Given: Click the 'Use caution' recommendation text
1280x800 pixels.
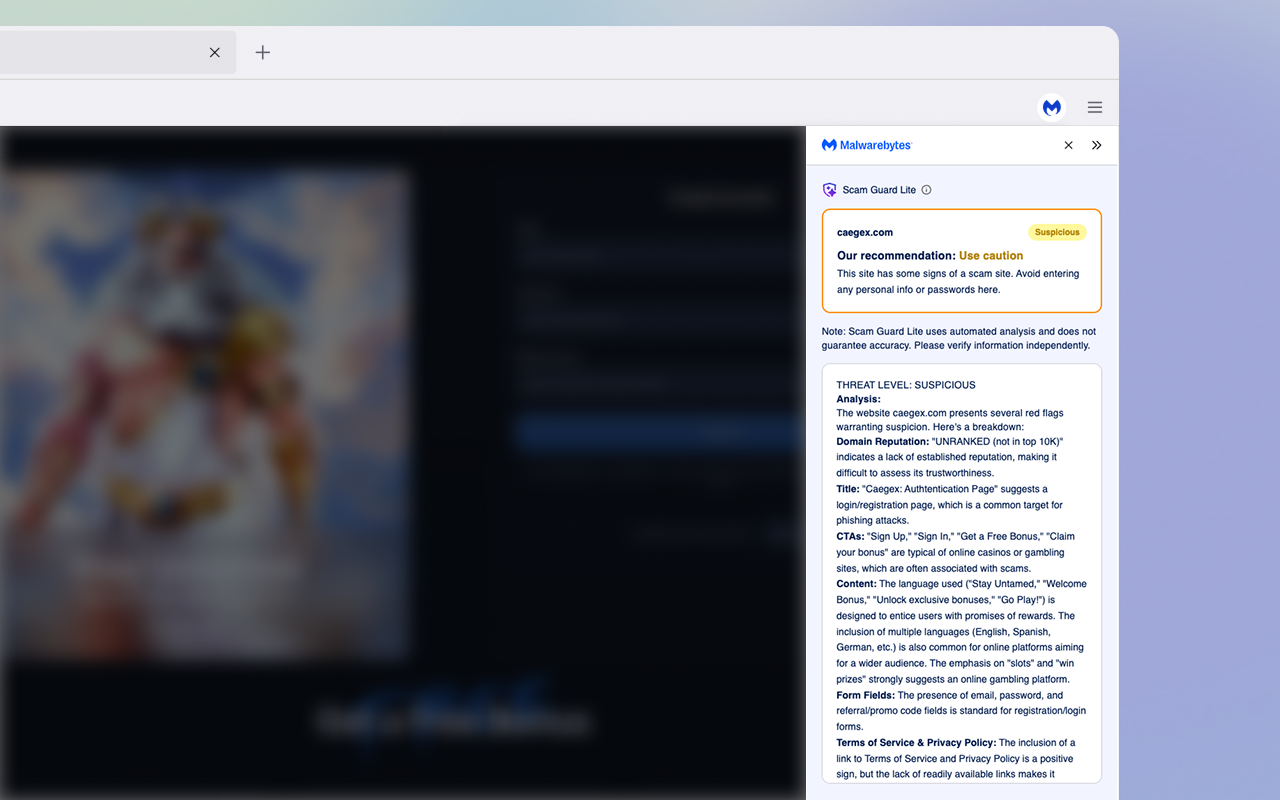Looking at the screenshot, I should tap(991, 256).
